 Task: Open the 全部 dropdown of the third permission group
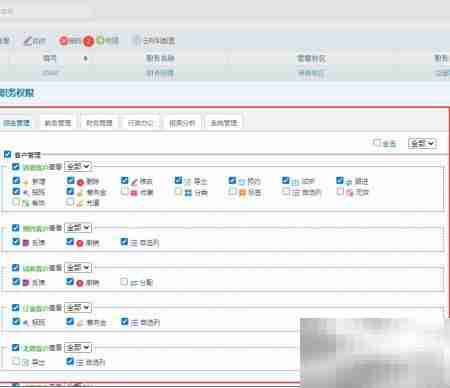pos(78,268)
